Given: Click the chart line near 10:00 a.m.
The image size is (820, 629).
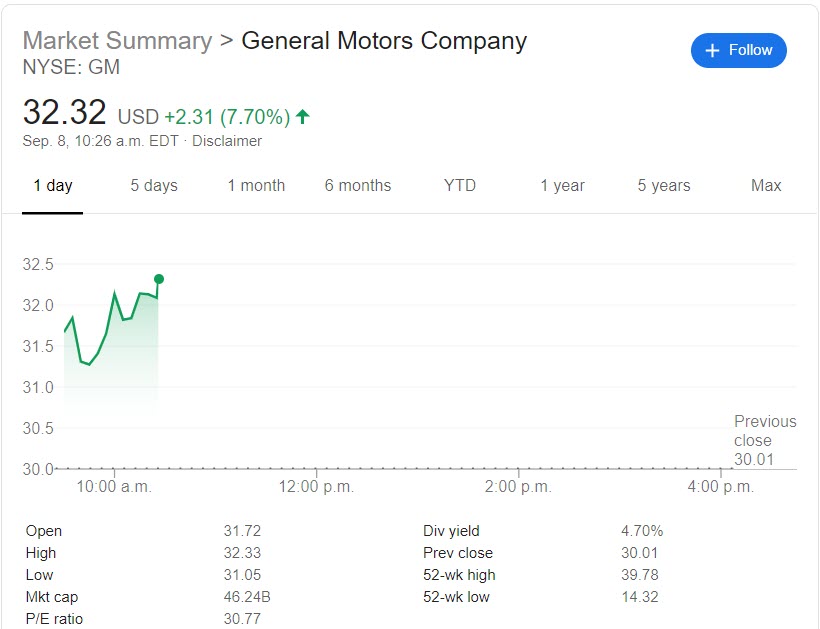Looking at the screenshot, I should tap(115, 294).
